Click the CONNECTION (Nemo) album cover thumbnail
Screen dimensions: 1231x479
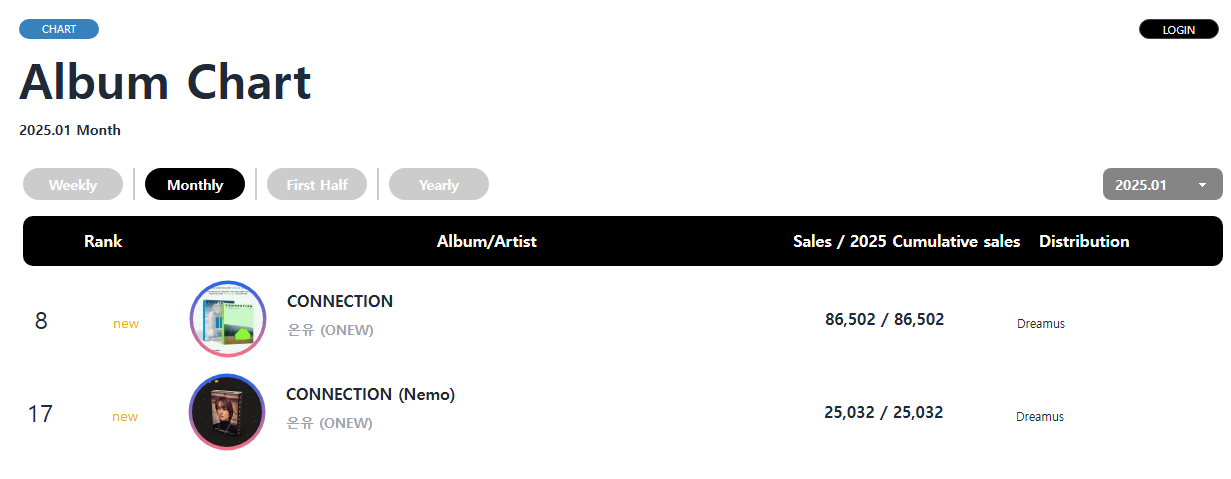[x=227, y=412]
